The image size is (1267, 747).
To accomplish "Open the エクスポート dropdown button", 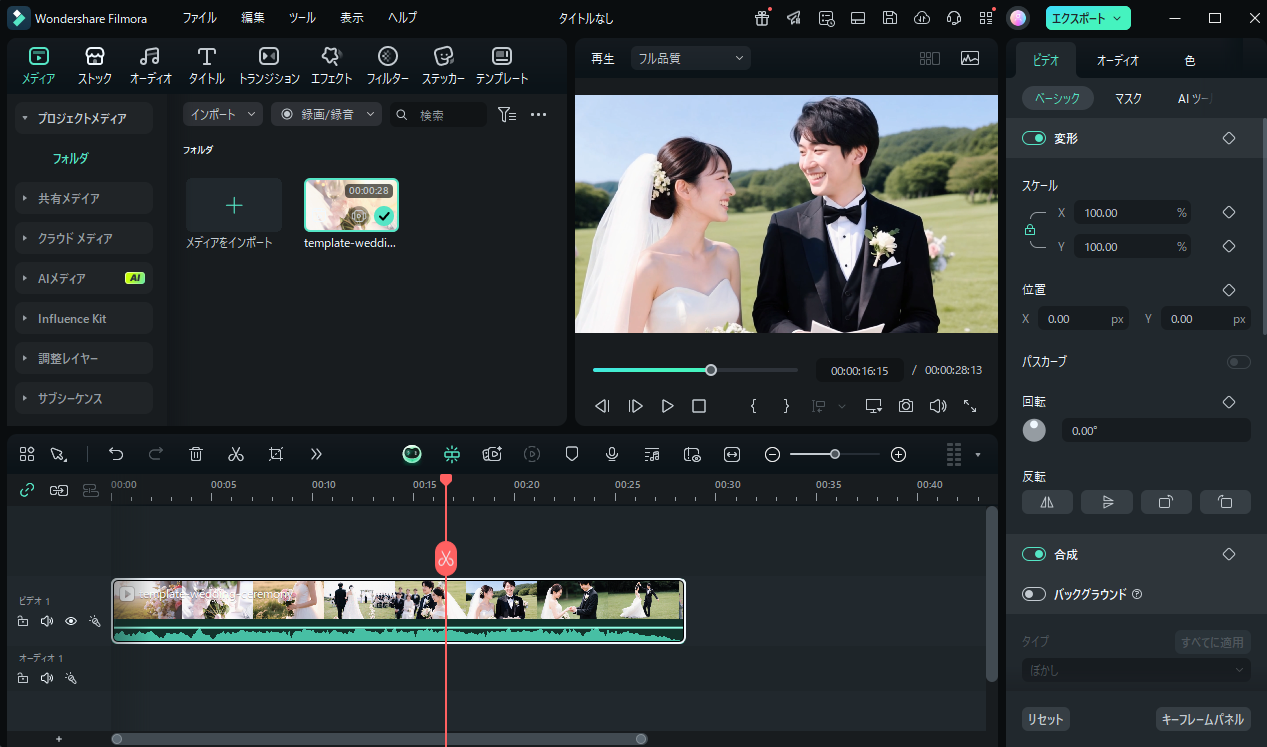I will coord(1088,17).
